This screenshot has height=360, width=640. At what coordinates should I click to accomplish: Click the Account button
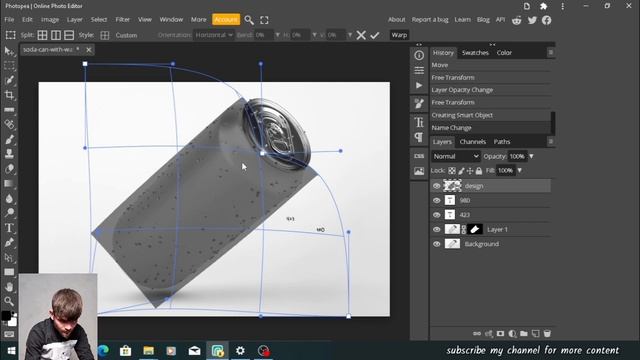pos(226,19)
